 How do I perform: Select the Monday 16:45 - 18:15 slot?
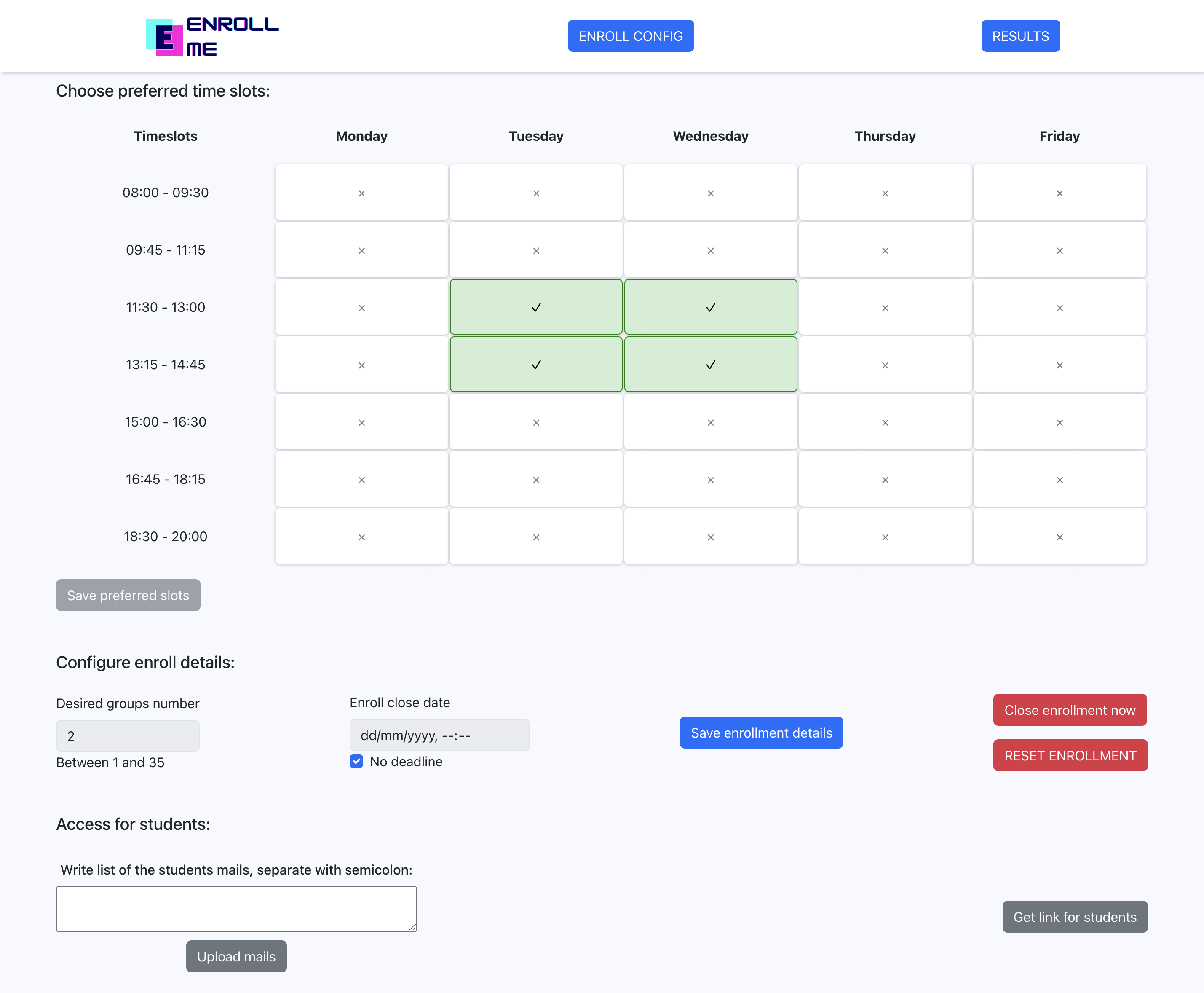361,479
